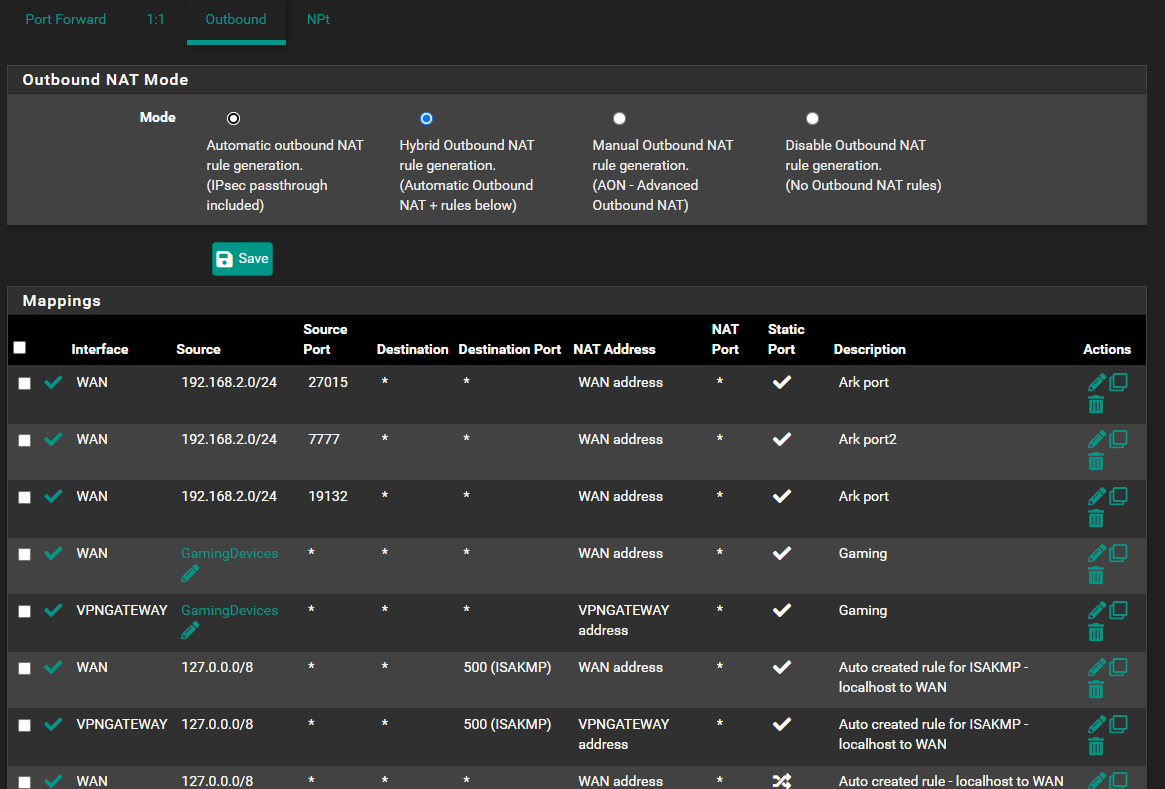Screen dimensions: 1165x789
Task: Copy the VPNGATEWAY Gaming mapping
Action: pos(1118,610)
